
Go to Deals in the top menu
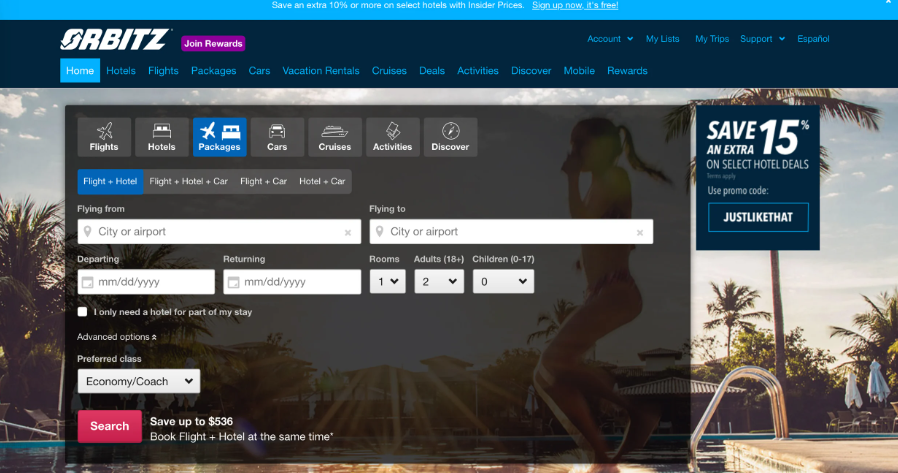(x=432, y=71)
